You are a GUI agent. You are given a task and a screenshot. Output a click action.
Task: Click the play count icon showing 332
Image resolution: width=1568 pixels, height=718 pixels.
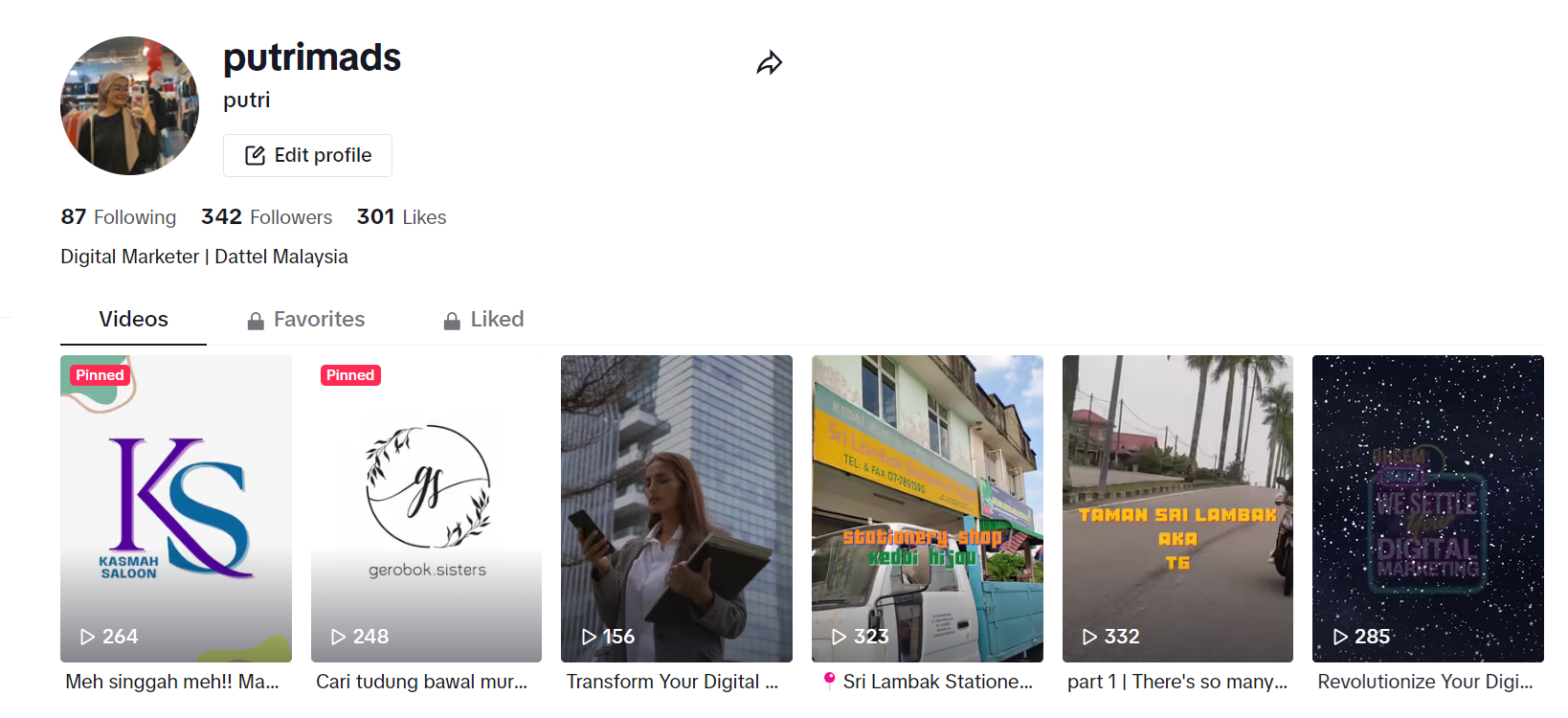(x=1089, y=637)
